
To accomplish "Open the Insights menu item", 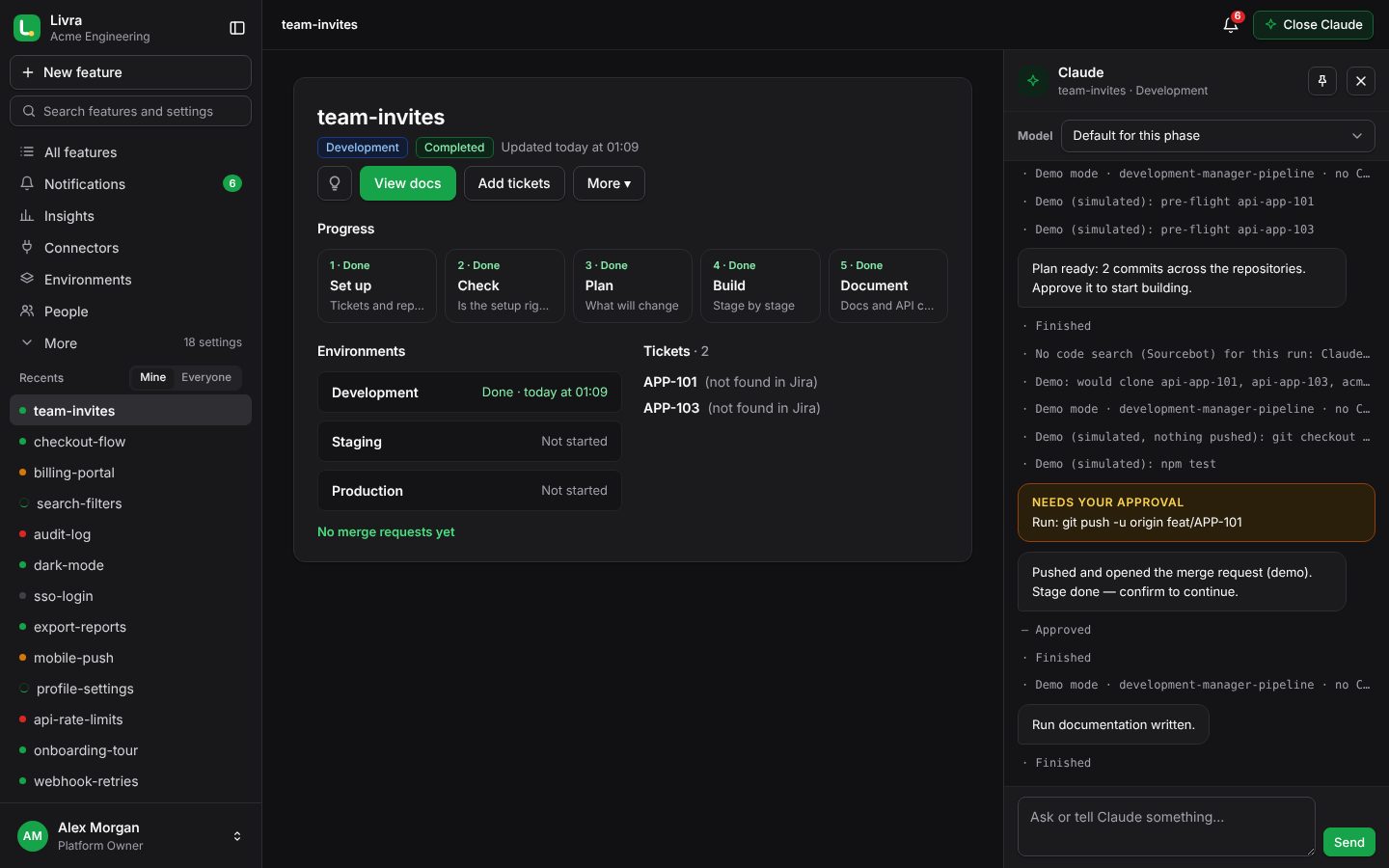I will [x=130, y=216].
